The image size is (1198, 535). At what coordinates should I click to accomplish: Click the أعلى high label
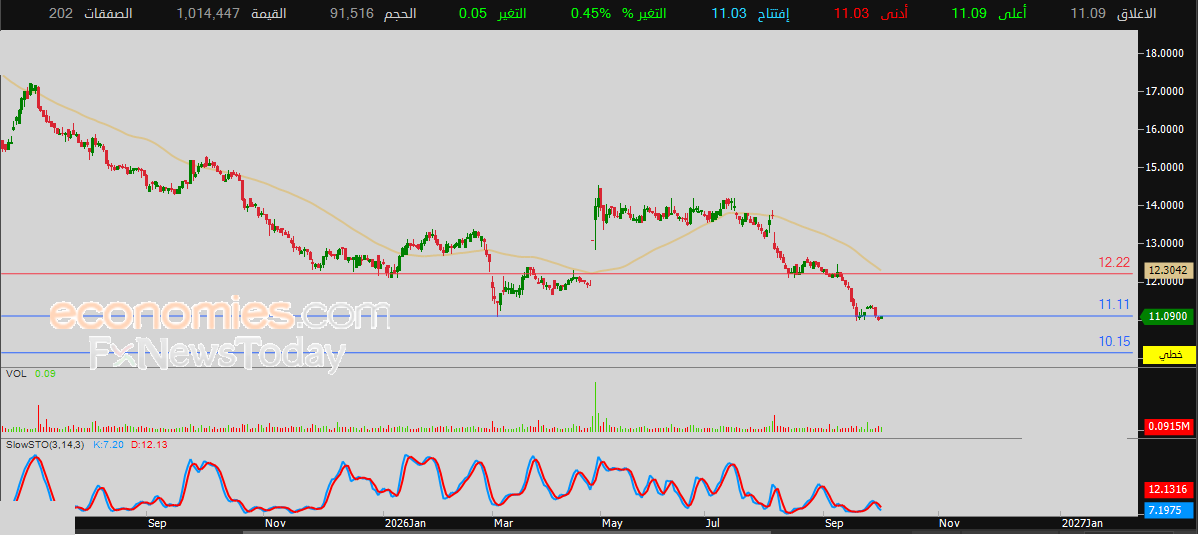1011,14
